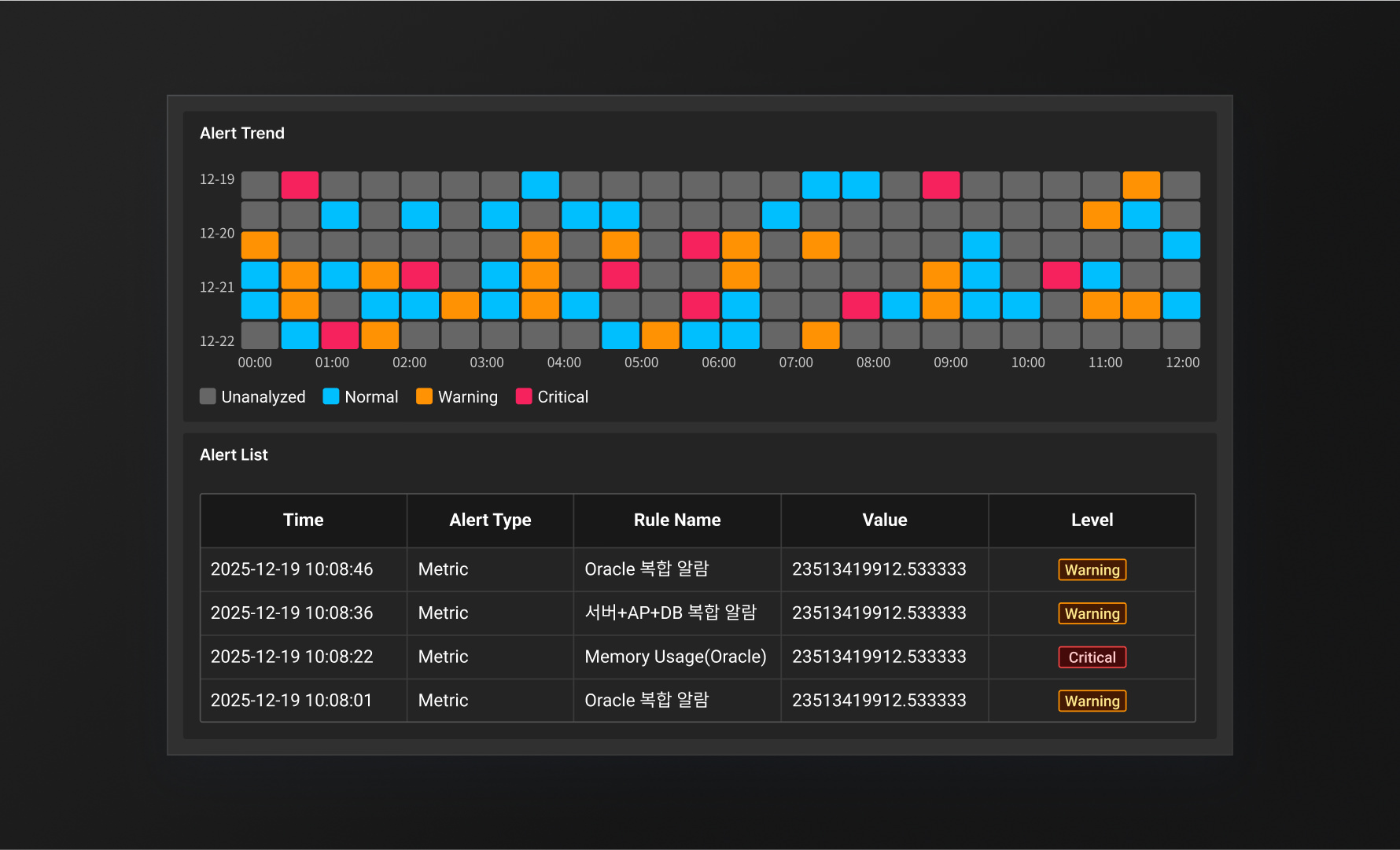This screenshot has width=1400, height=850.
Task: Click the Alert List panel title
Action: tap(234, 454)
